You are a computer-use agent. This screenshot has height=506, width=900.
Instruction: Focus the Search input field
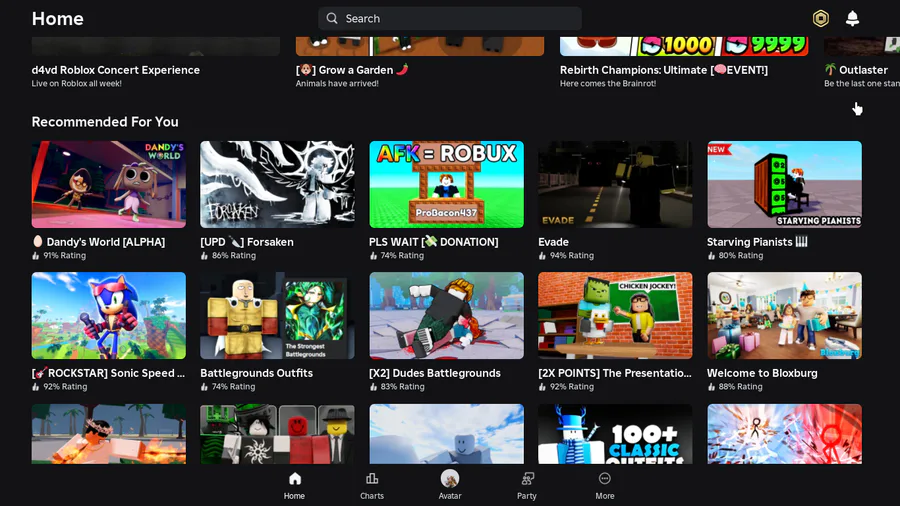[x=450, y=18]
